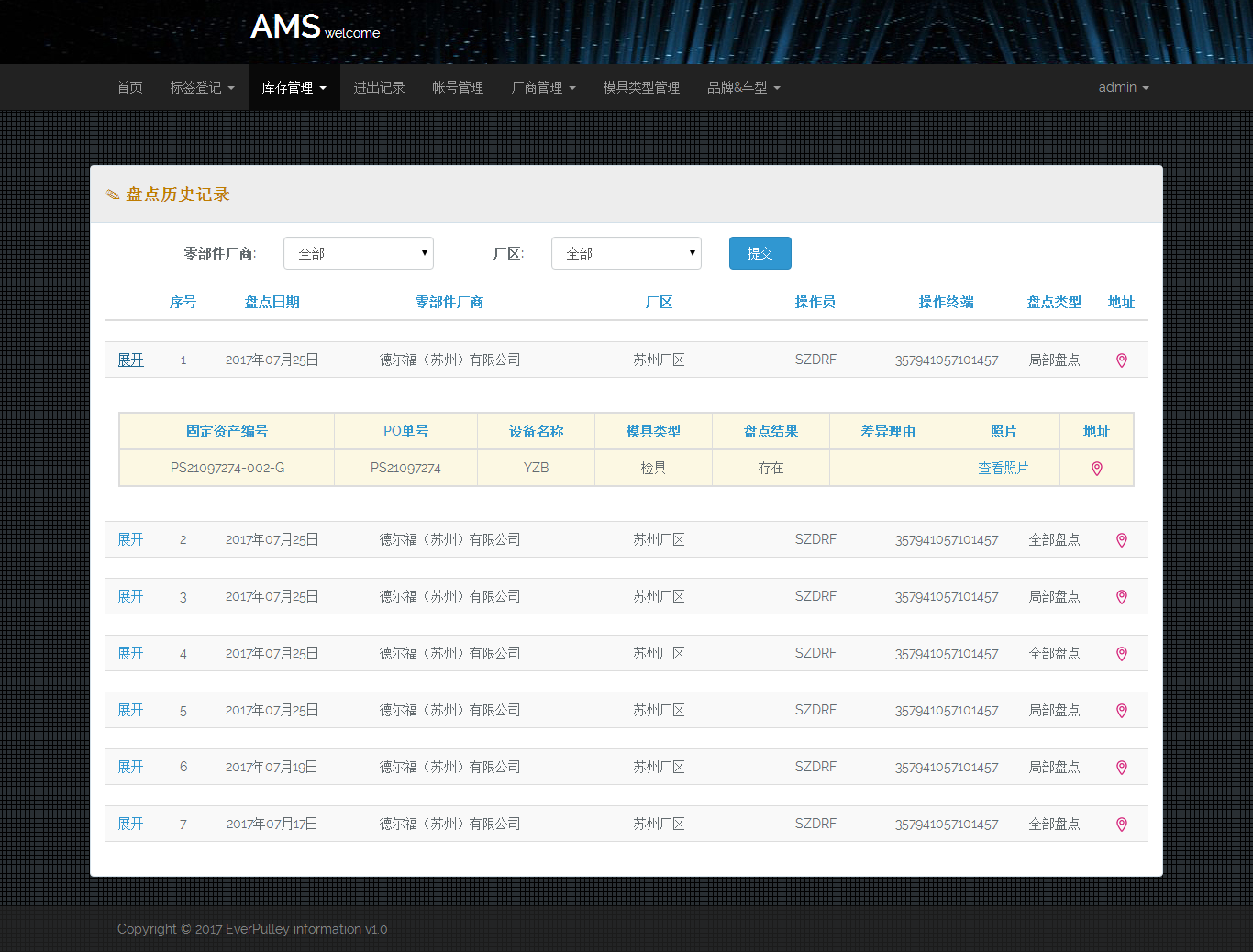Open the 零部件厂商 dropdown
This screenshot has width=1253, height=952.
coord(358,253)
